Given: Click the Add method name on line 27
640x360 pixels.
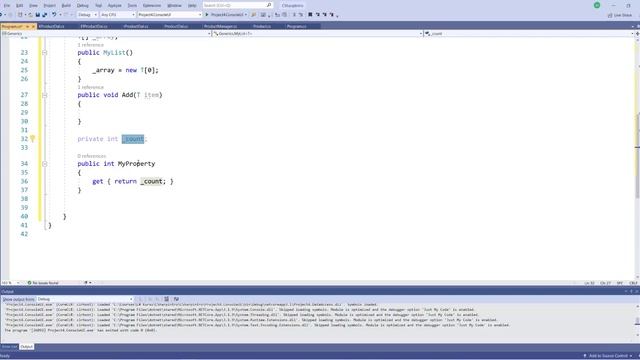Looking at the screenshot, I should point(127,95).
